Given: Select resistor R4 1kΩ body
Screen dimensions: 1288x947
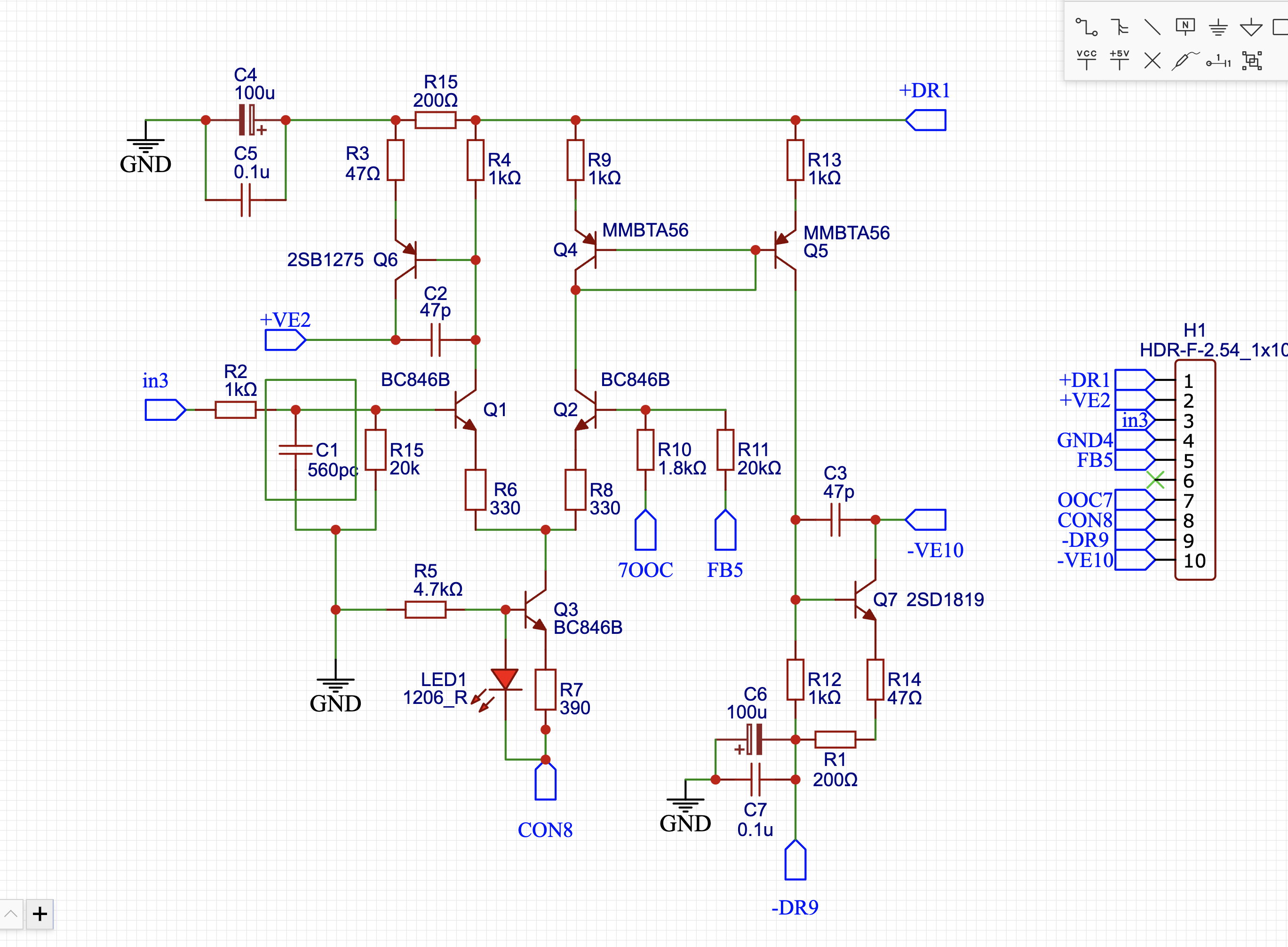Looking at the screenshot, I should [476, 160].
